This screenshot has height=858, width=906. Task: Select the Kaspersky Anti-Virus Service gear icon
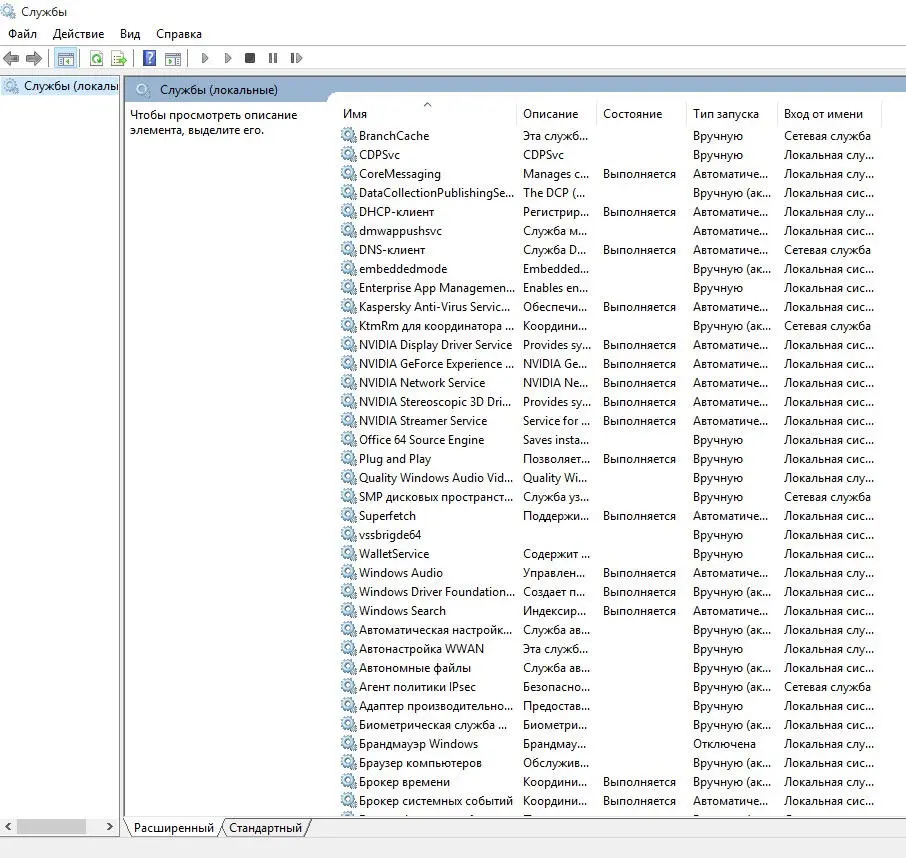(348, 306)
